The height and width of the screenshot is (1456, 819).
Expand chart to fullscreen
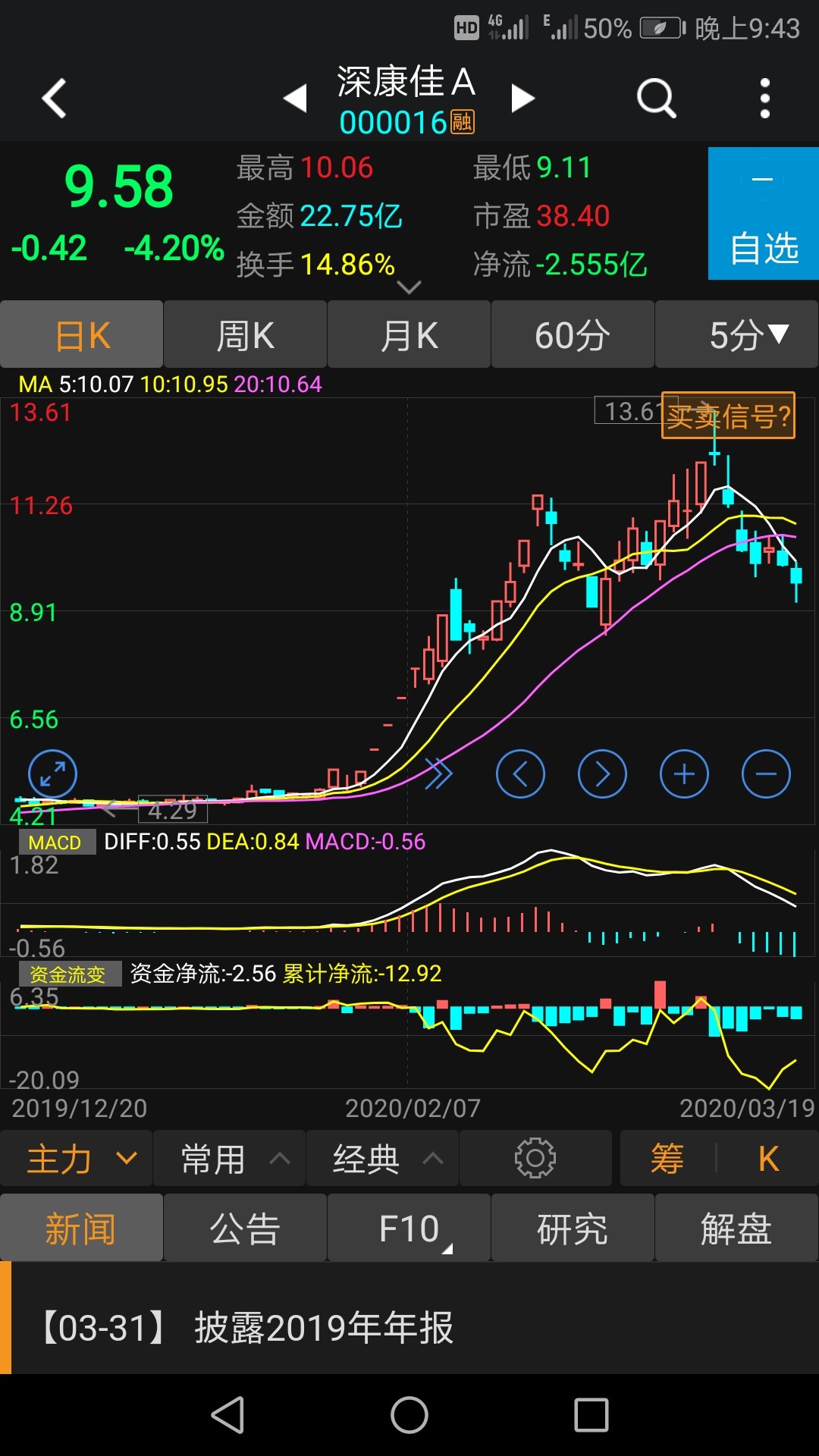tap(52, 774)
